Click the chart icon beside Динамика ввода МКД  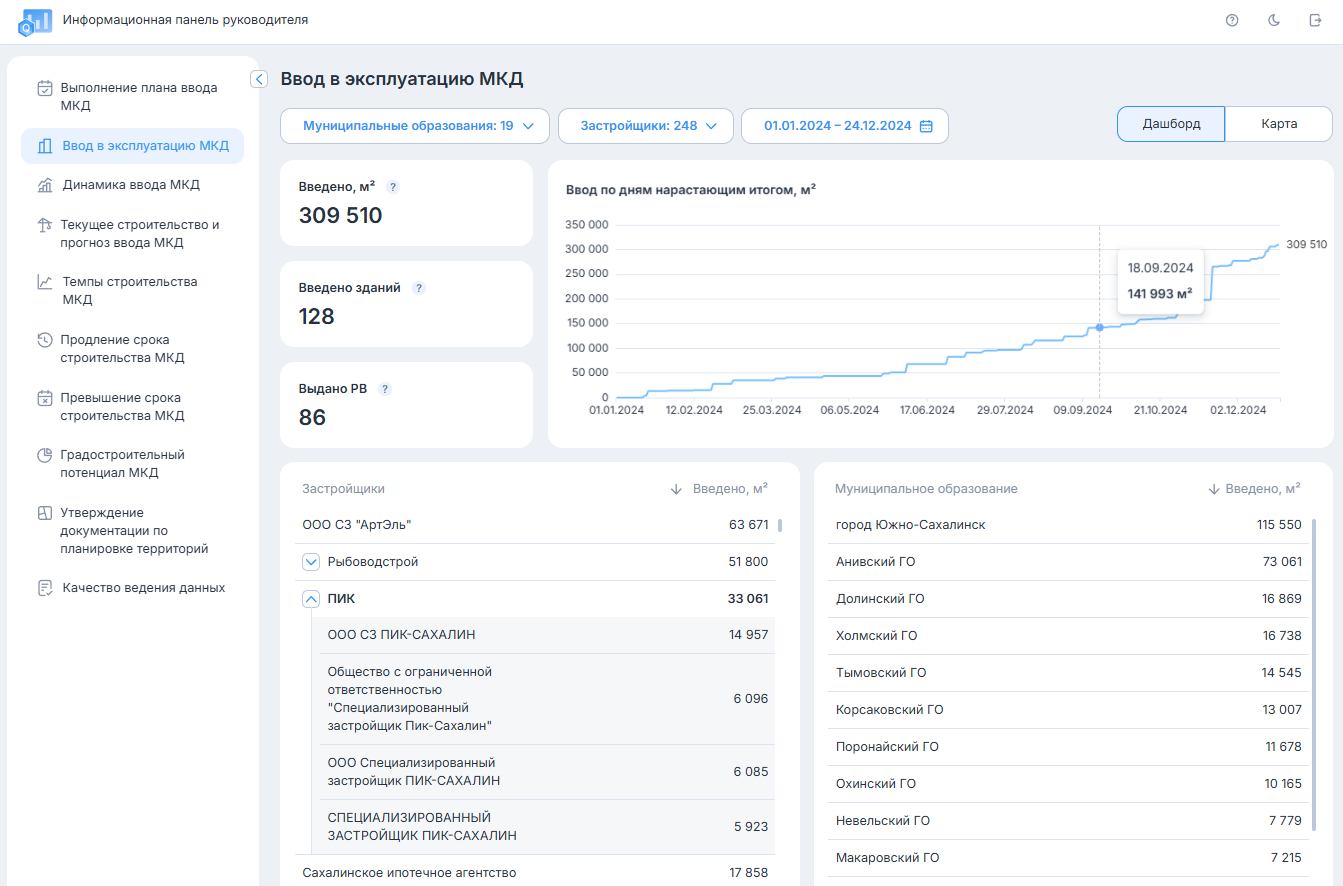(x=45, y=185)
